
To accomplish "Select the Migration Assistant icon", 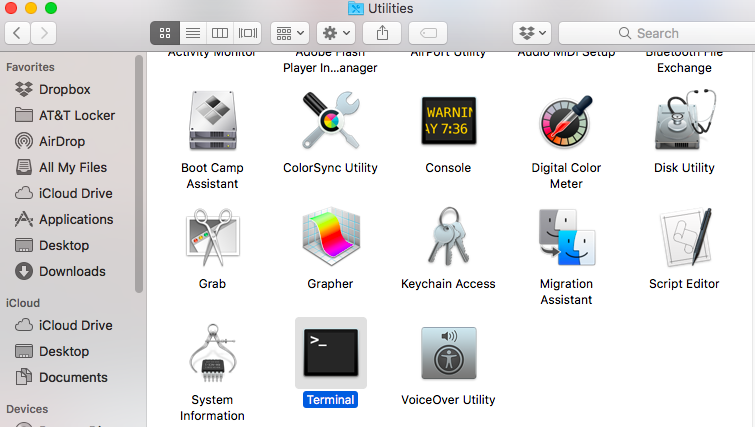I will click(566, 237).
